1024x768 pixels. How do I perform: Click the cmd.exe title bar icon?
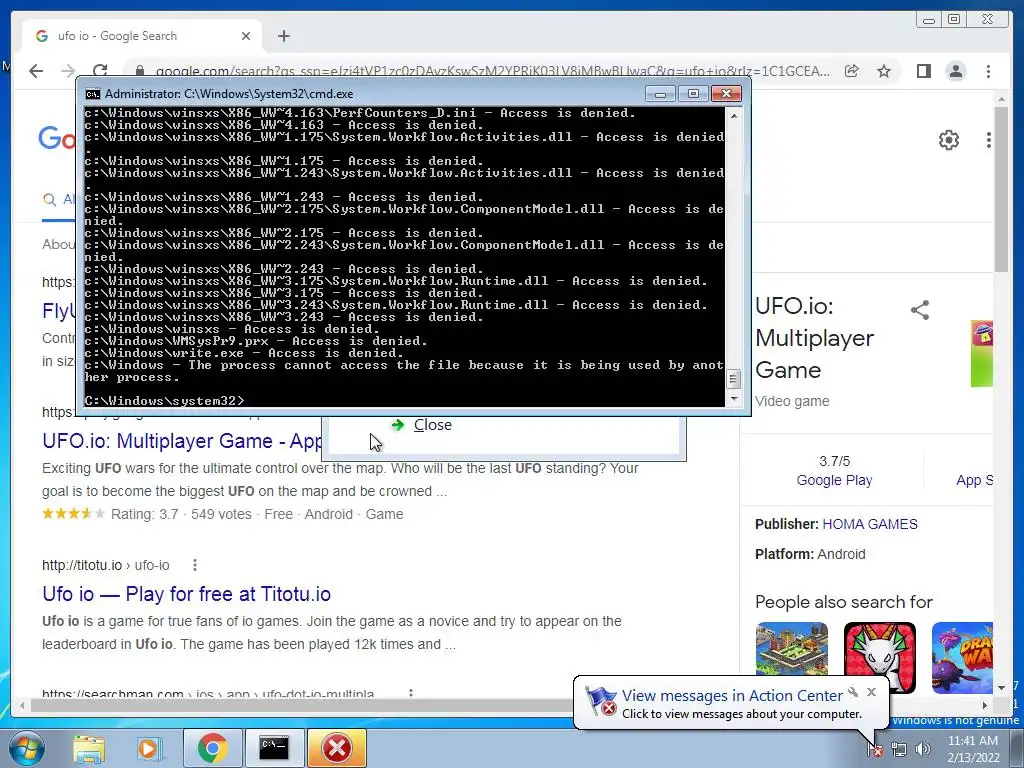pyautogui.click(x=93, y=94)
